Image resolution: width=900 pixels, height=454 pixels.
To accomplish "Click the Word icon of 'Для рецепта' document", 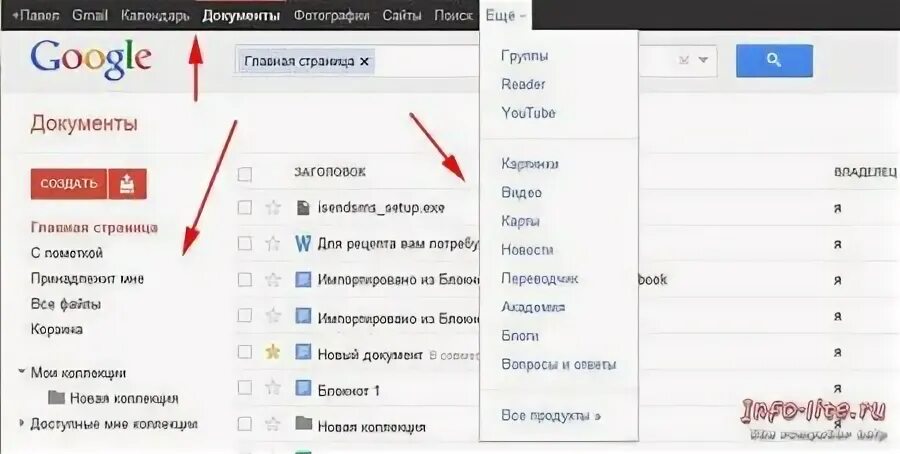I will 302,243.
